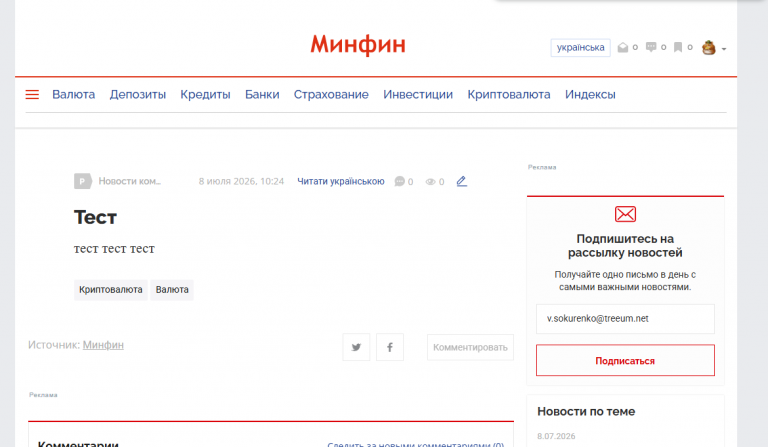Click the article title Тест
This screenshot has height=447, width=768.
coord(96,217)
